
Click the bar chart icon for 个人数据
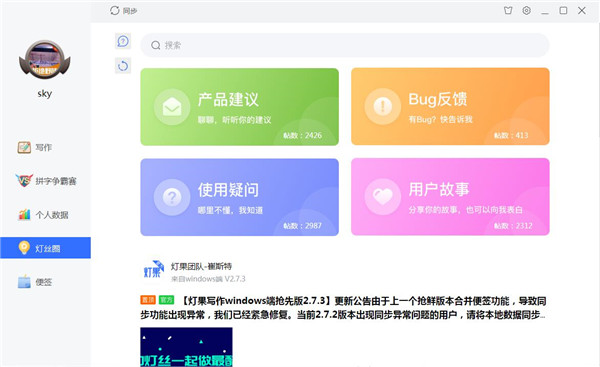pyautogui.click(x=24, y=214)
